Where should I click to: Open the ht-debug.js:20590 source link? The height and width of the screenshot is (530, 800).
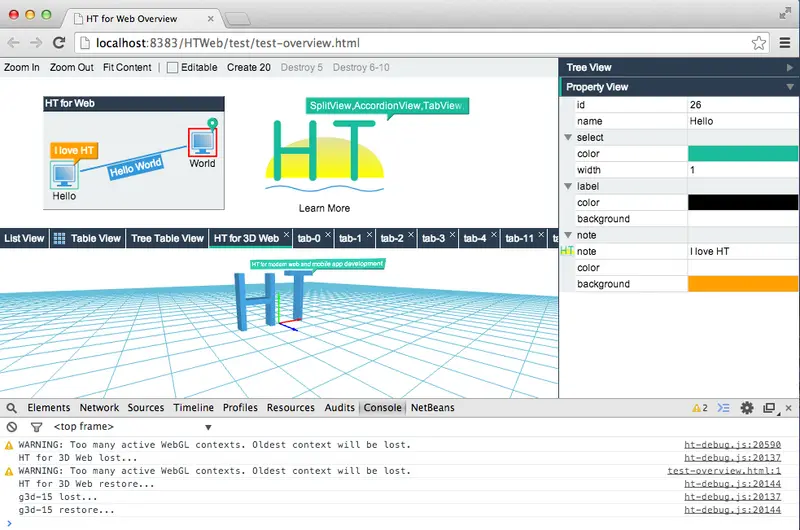tap(732, 445)
